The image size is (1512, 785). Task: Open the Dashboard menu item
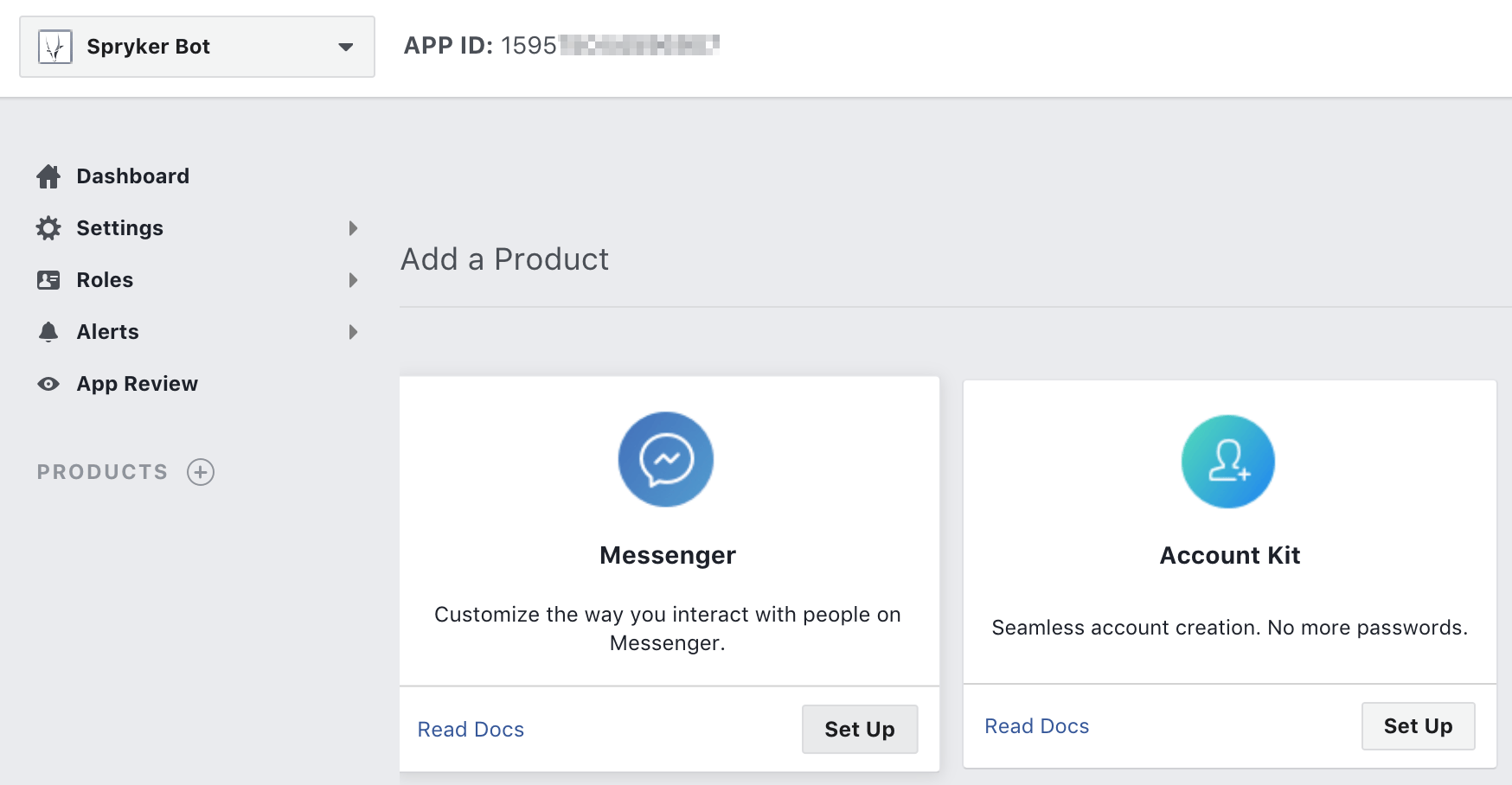point(132,176)
